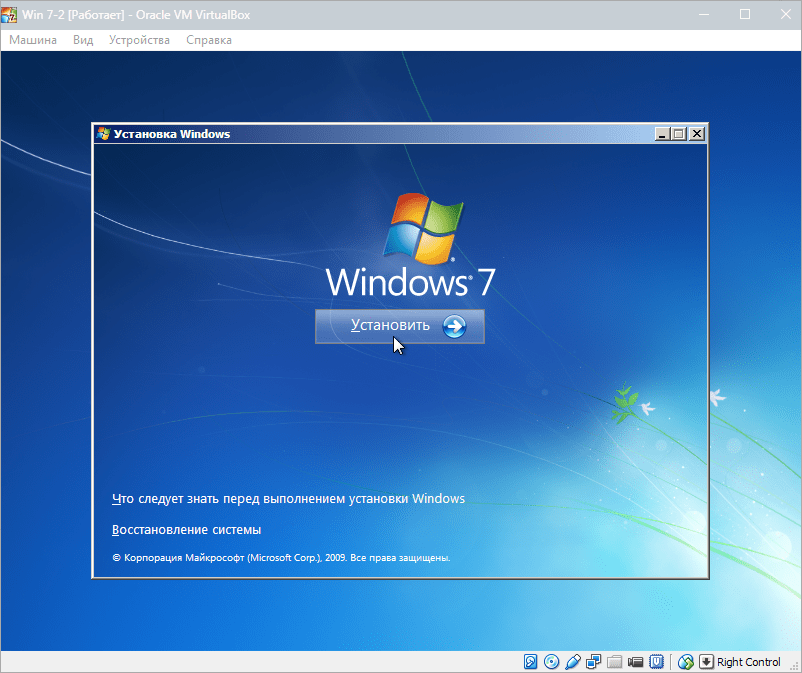The width and height of the screenshot is (802, 673).
Task: Minimize the Установка Windows dialog
Action: point(662,134)
